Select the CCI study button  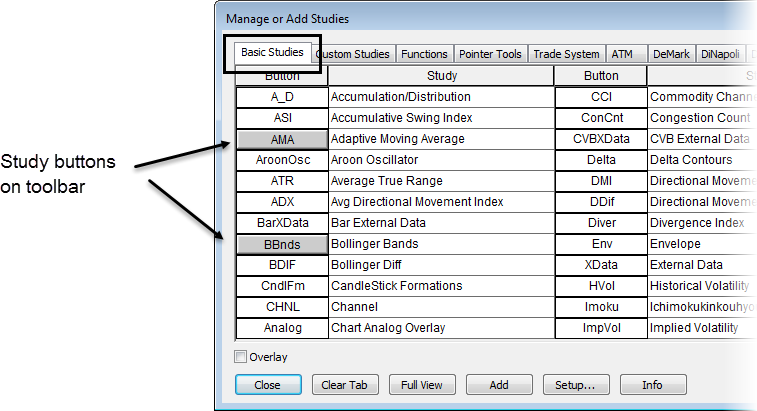(601, 97)
